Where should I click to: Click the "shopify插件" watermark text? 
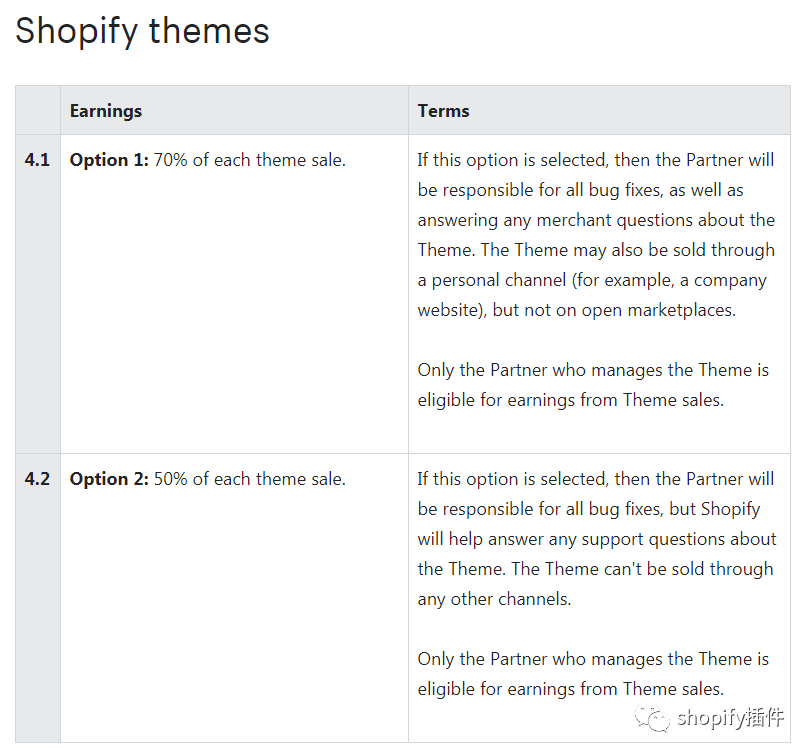[x=731, y=718]
